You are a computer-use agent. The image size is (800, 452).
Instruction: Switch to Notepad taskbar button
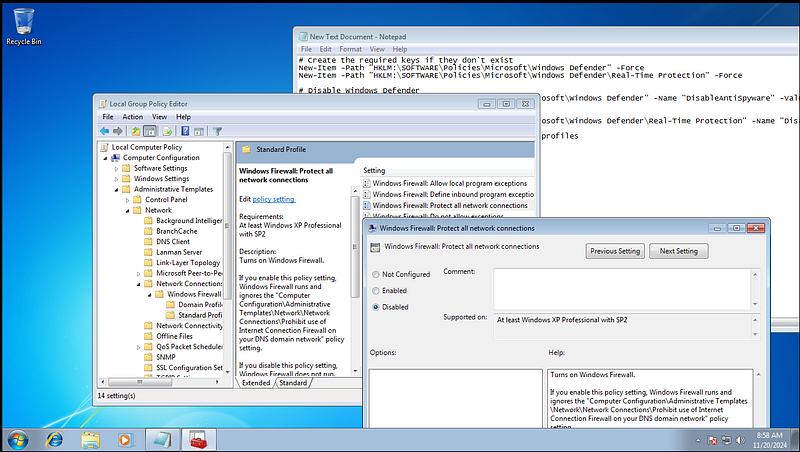pos(163,439)
